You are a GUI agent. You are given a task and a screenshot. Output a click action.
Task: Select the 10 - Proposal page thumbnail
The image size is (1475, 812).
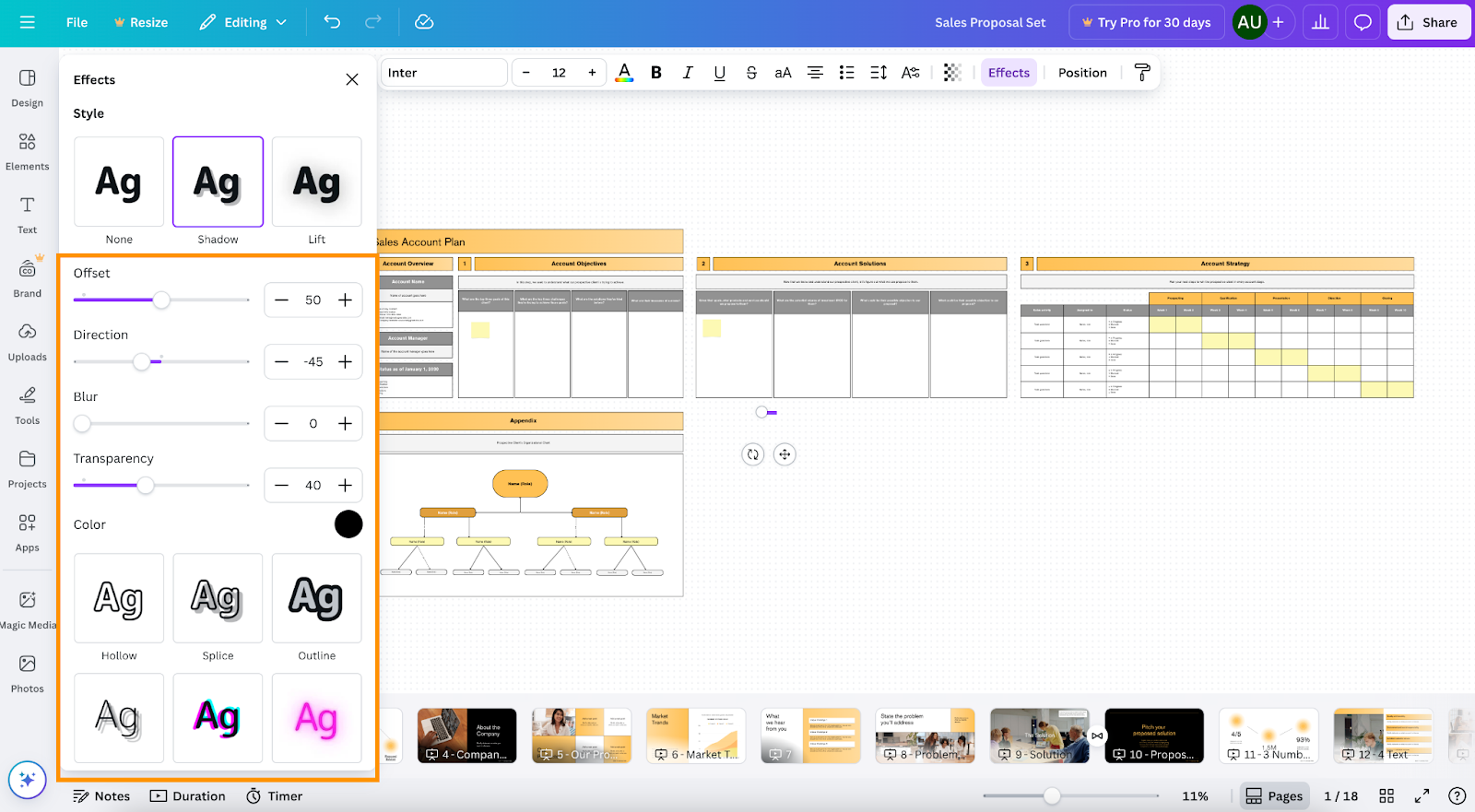(1154, 736)
